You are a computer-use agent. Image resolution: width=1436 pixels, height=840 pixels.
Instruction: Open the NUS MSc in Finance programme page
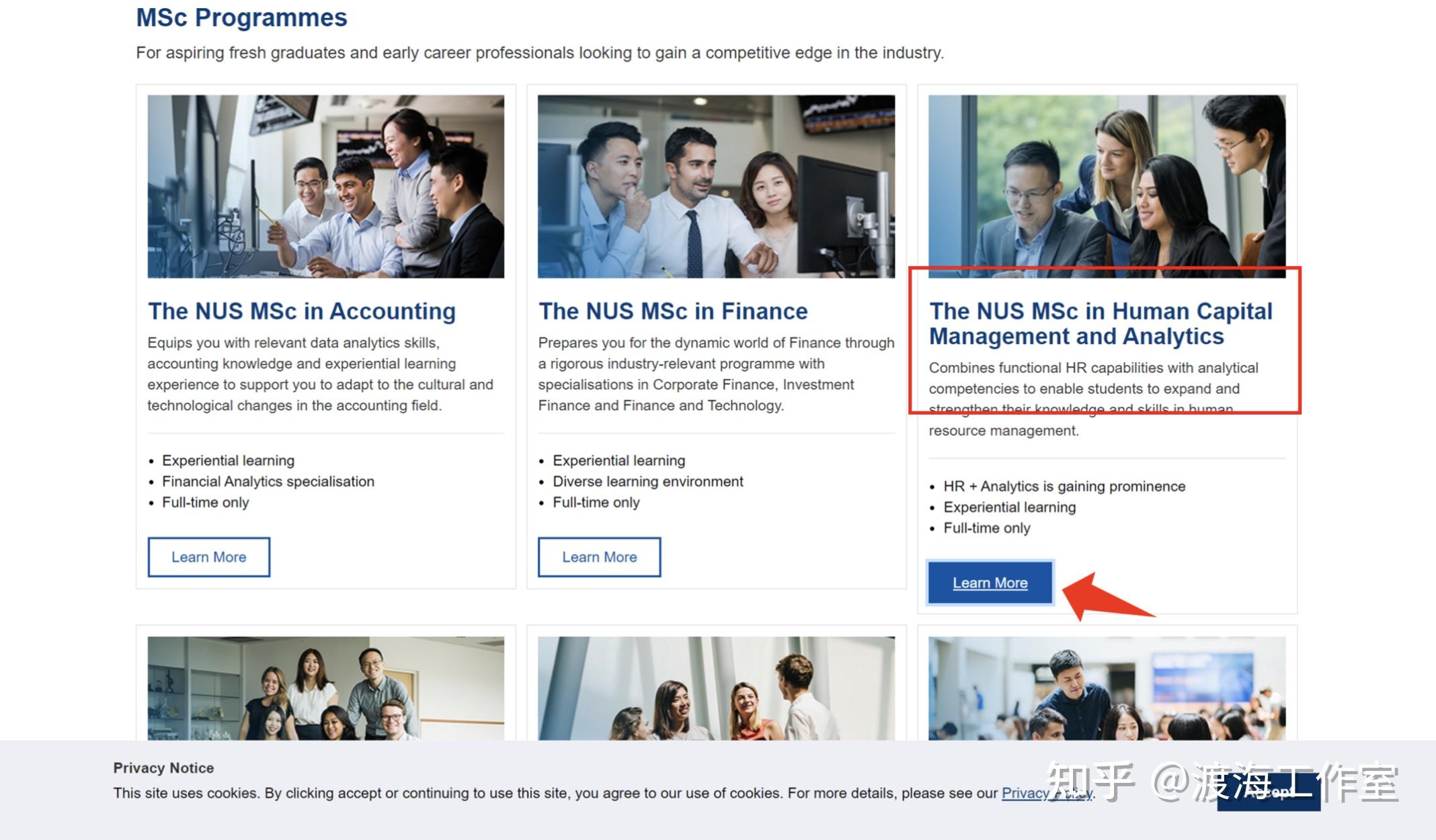coord(599,556)
